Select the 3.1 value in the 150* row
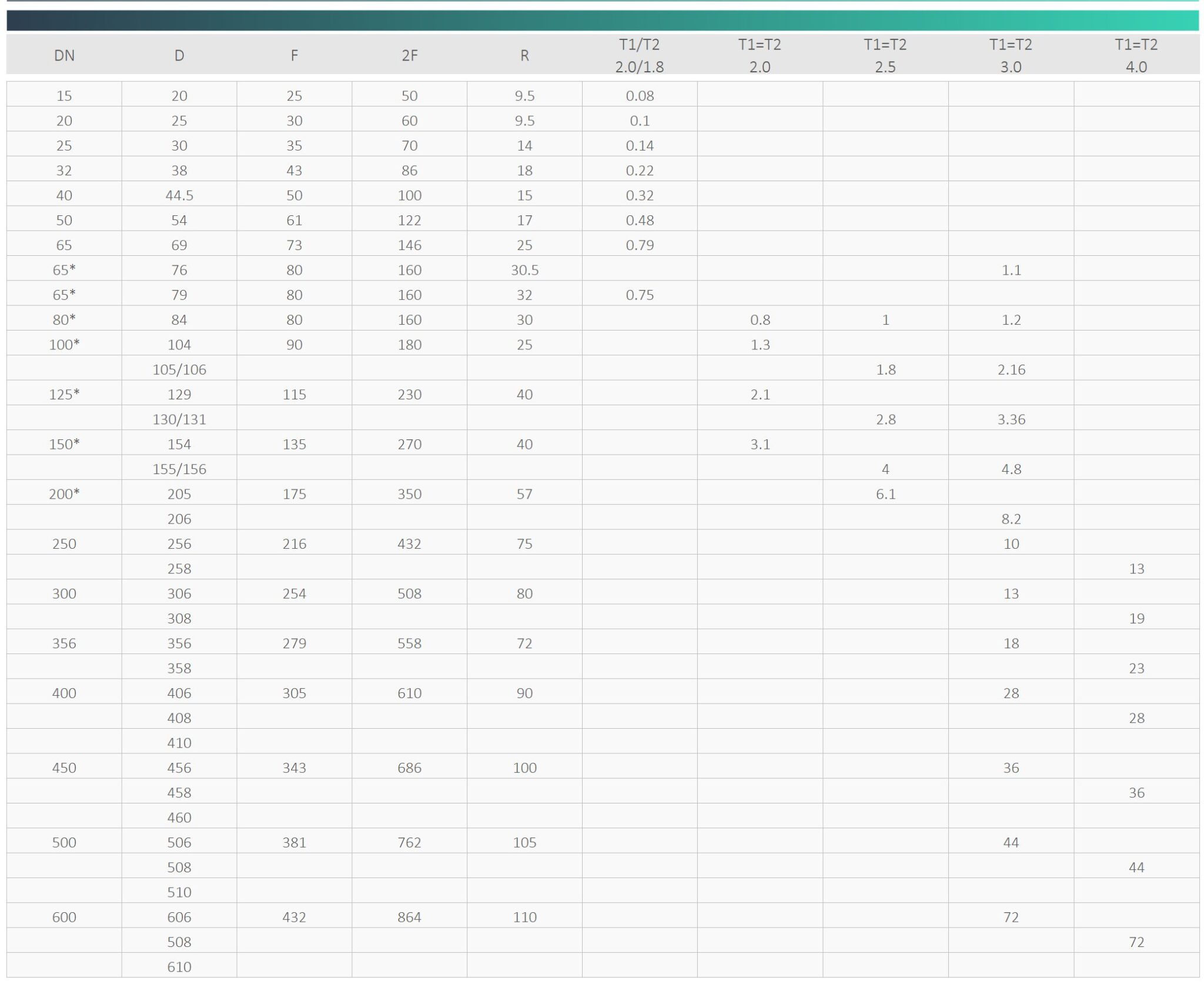 760,444
